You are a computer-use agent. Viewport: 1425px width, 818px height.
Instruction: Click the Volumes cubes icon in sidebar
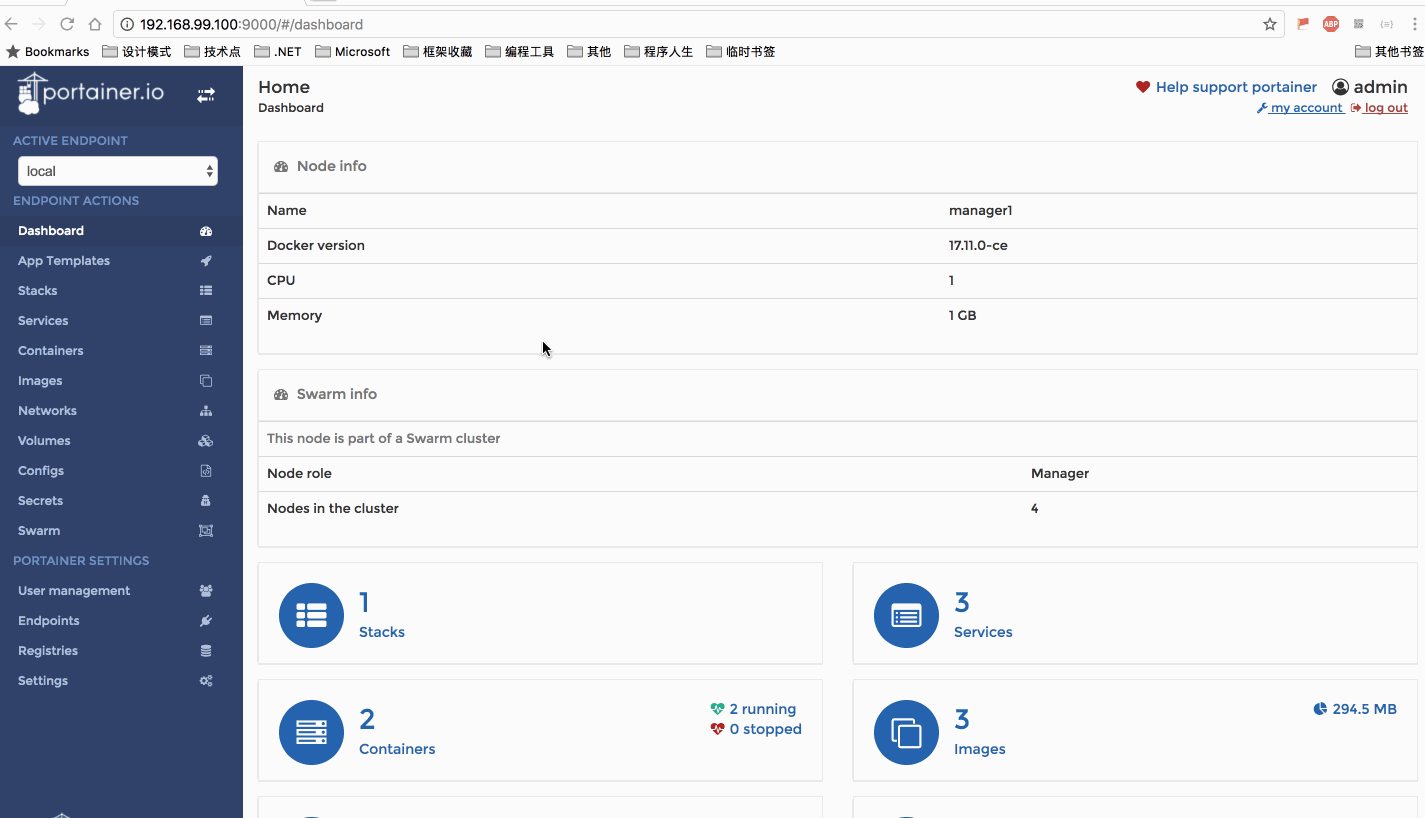pos(206,441)
